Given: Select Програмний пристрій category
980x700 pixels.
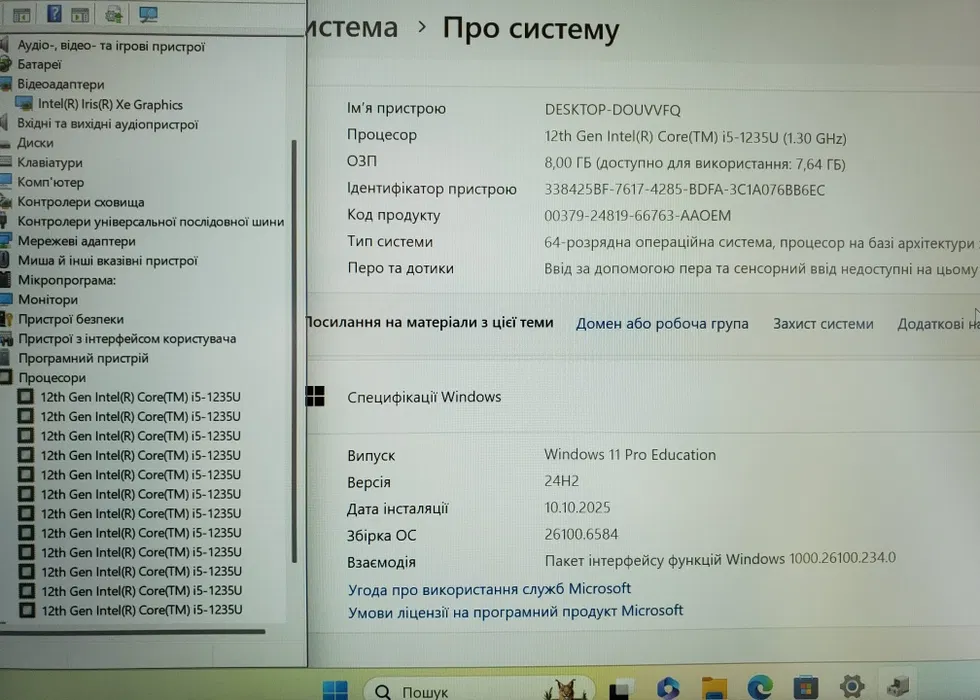Looking at the screenshot, I should (x=83, y=358).
